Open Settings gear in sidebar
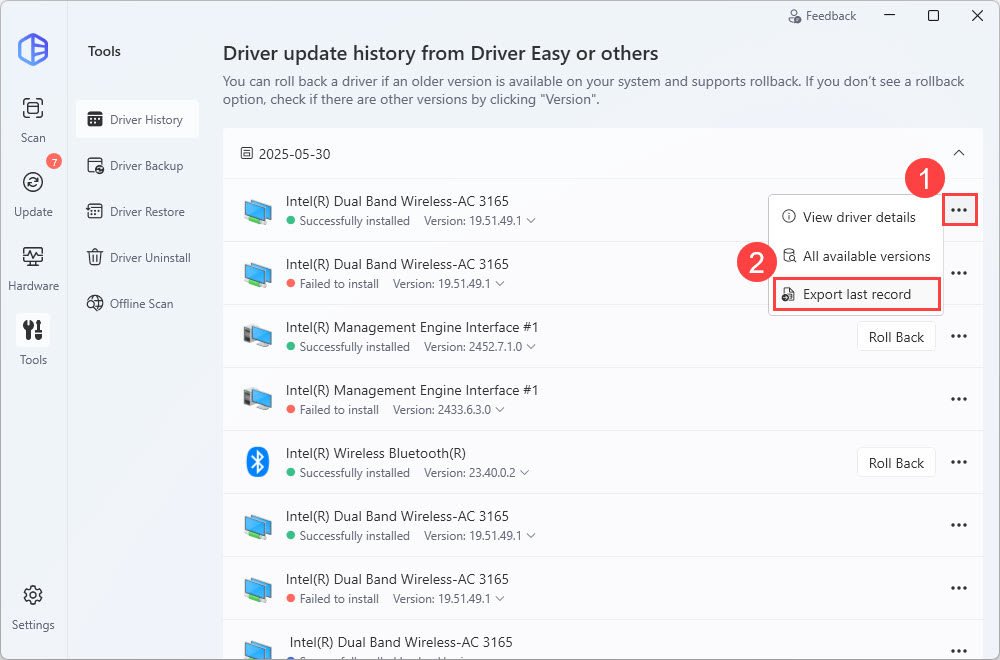 [33, 606]
